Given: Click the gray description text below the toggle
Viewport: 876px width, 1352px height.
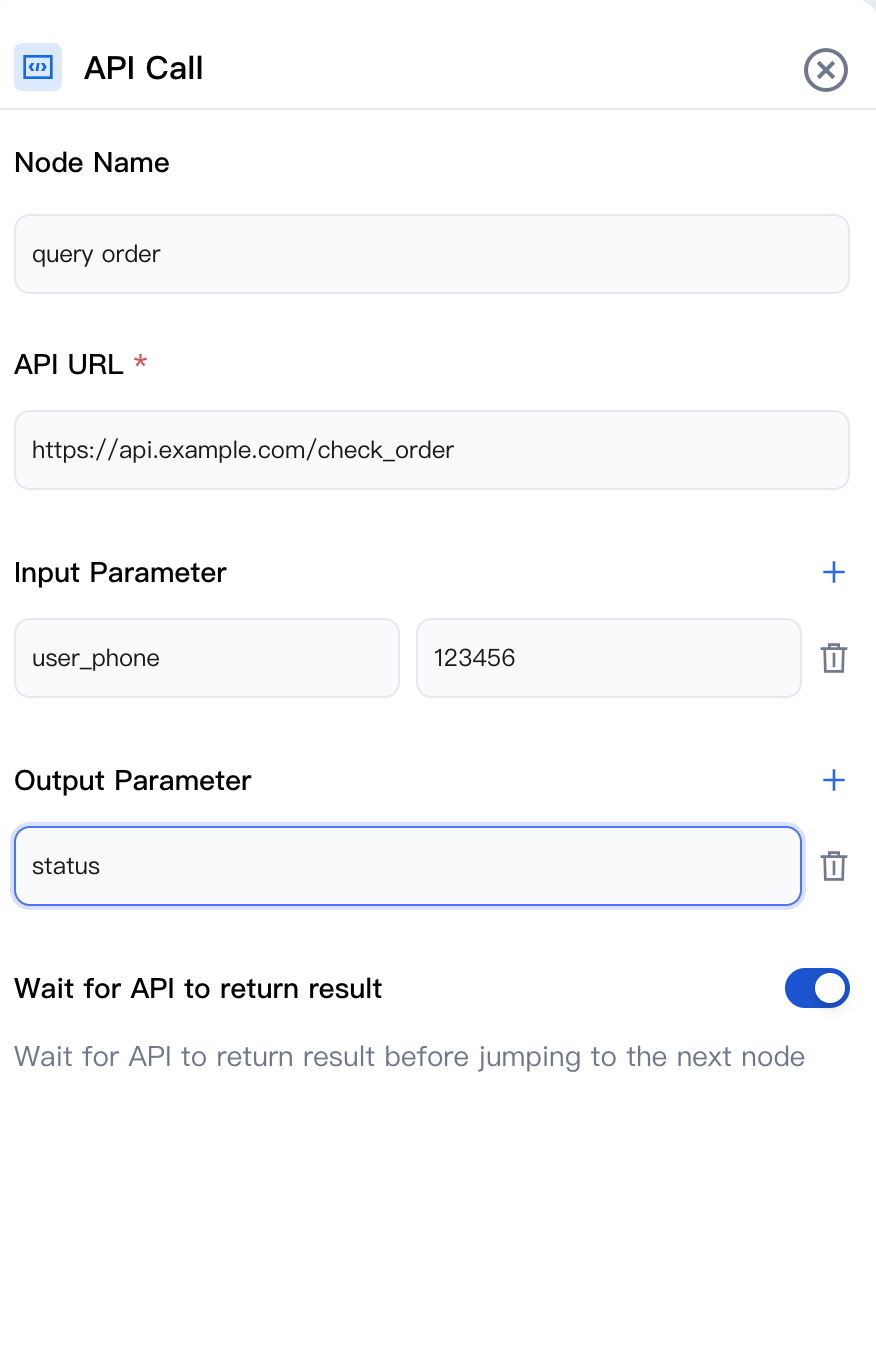Looking at the screenshot, I should 409,1056.
